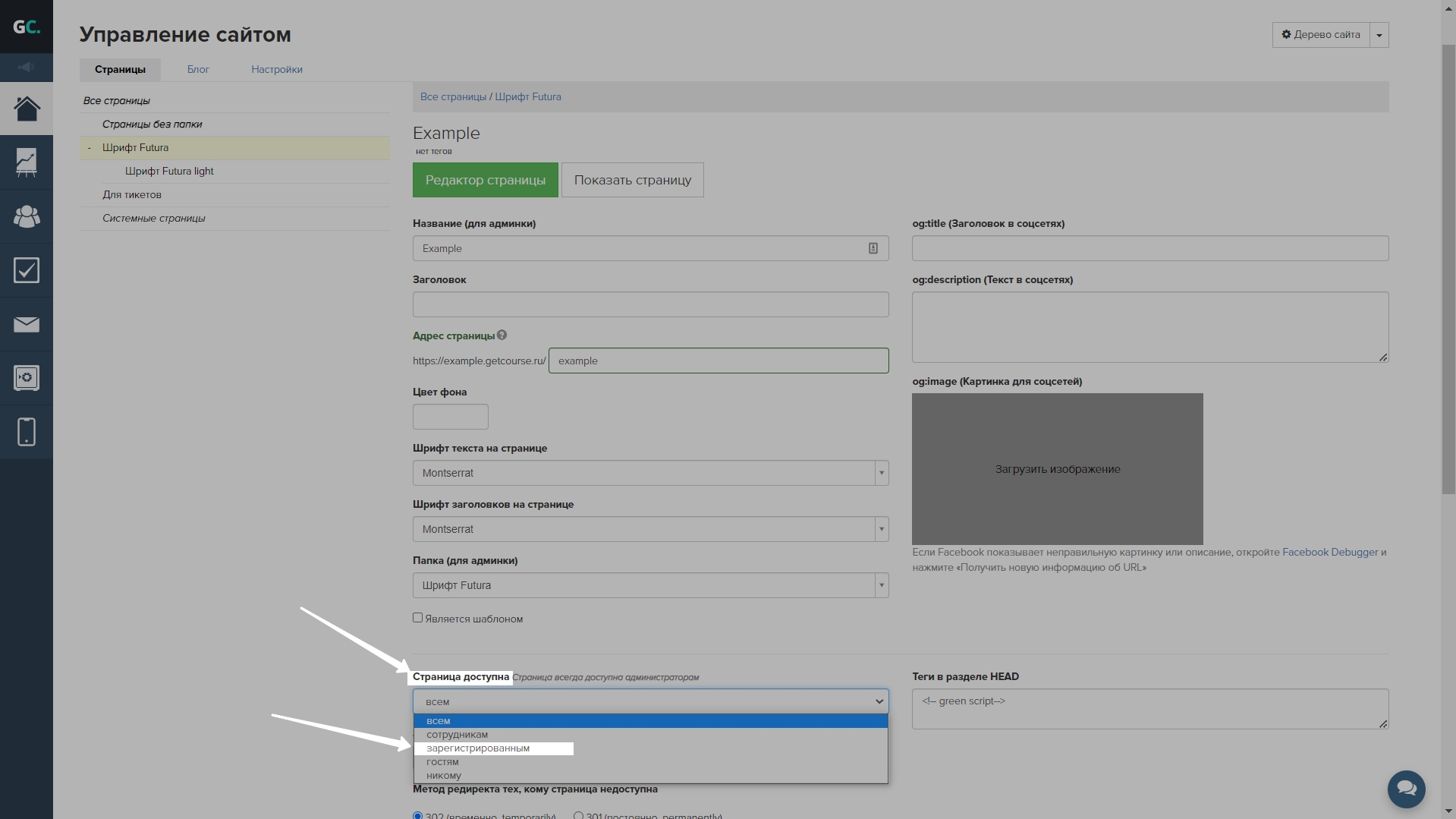Open the users group icon in sidebar
Viewport: 1456px width, 819px height.
[x=27, y=216]
